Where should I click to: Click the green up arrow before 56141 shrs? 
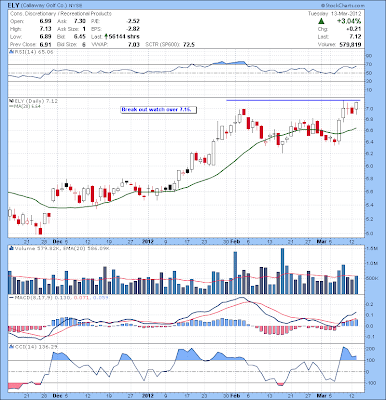[x=106, y=36]
